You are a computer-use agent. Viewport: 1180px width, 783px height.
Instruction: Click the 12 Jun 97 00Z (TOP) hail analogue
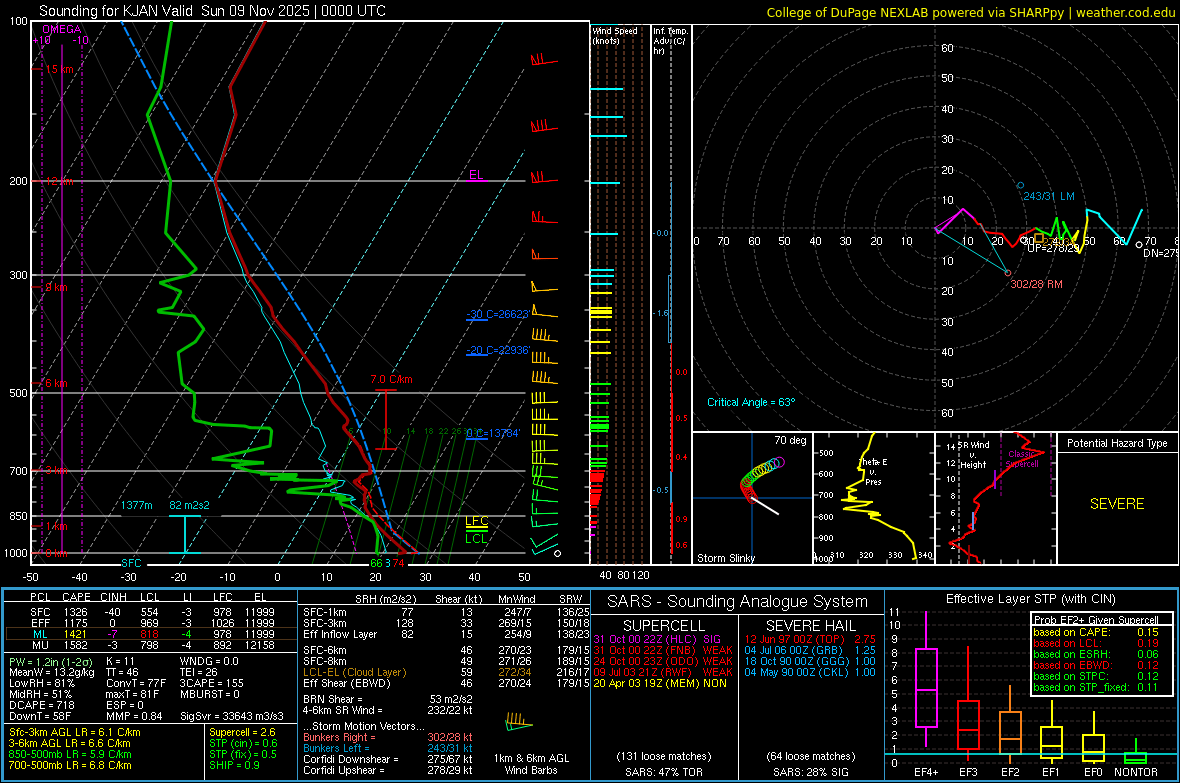810,639
